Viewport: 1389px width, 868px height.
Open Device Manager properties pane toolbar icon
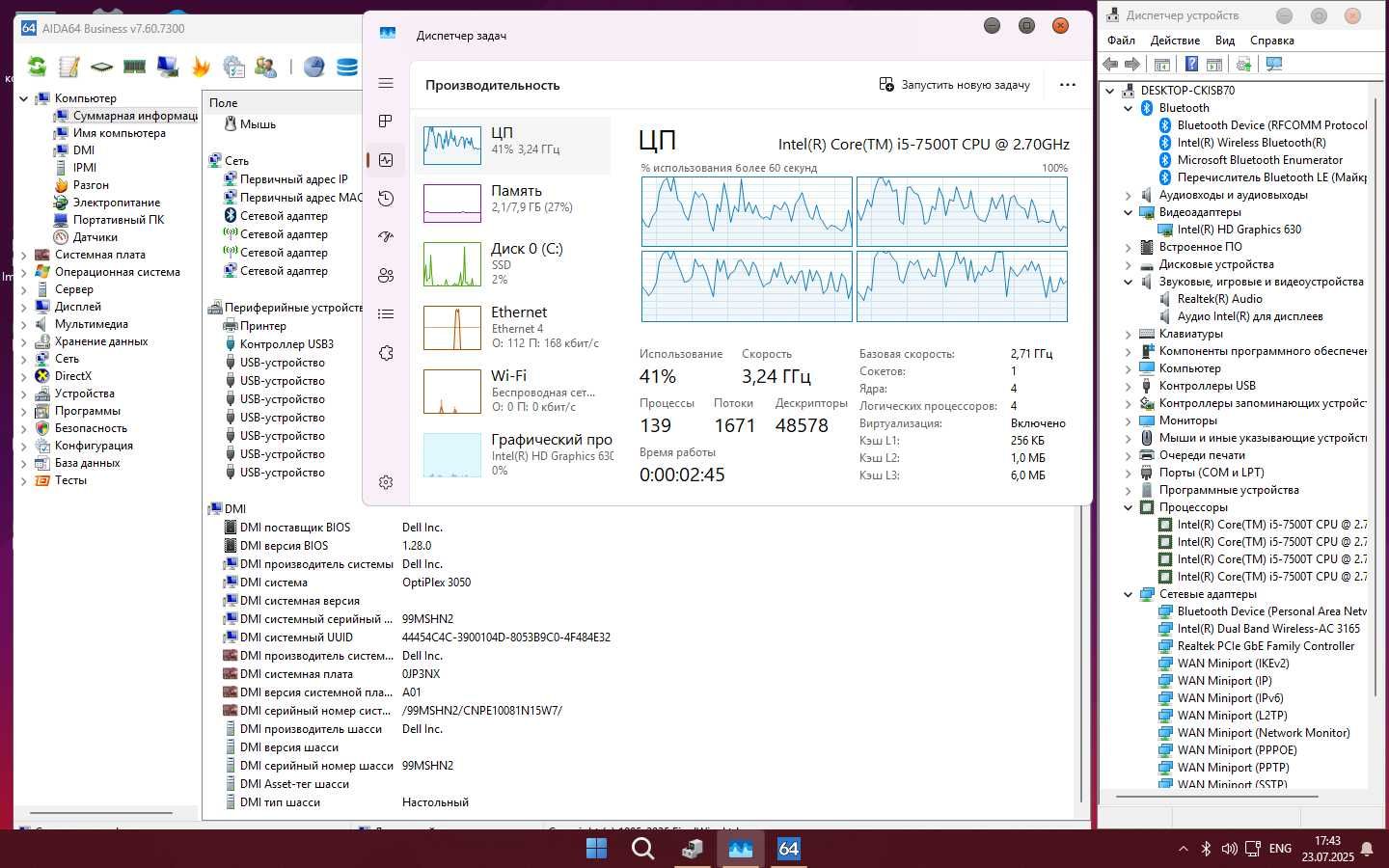[x=1214, y=64]
